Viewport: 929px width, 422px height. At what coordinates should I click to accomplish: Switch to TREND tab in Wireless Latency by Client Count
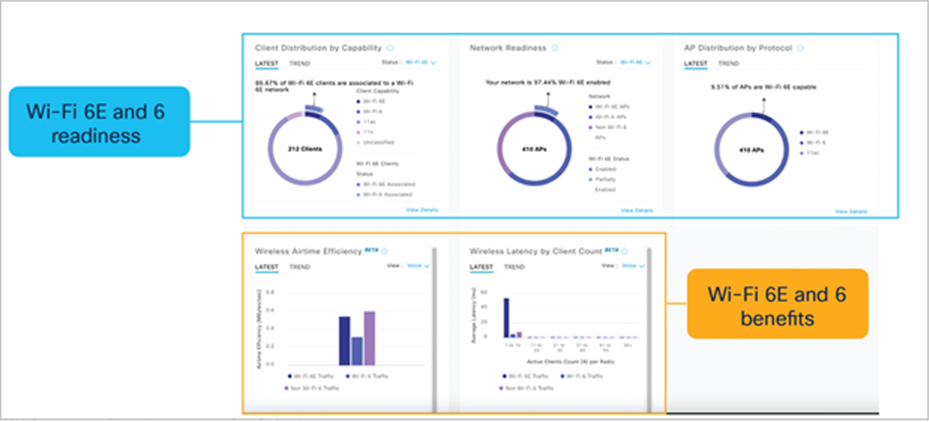coord(514,267)
